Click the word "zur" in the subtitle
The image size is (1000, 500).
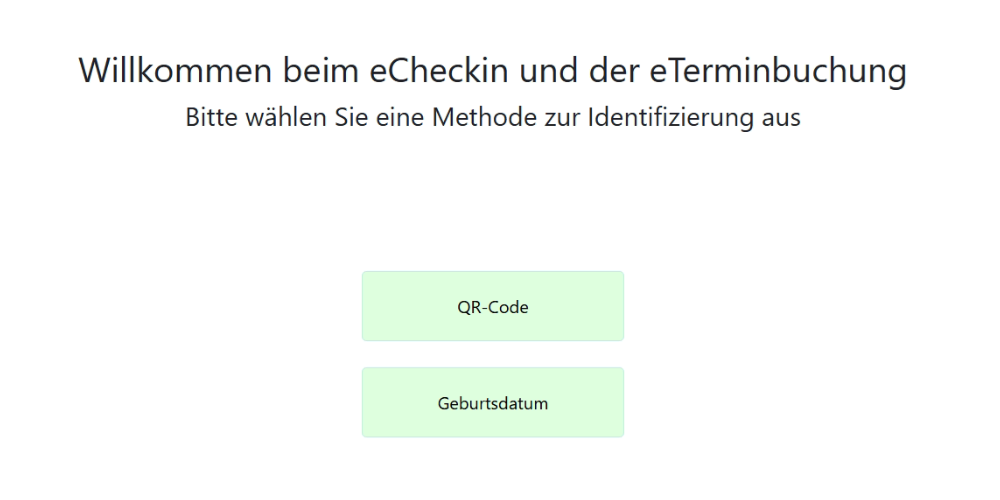[550, 117]
